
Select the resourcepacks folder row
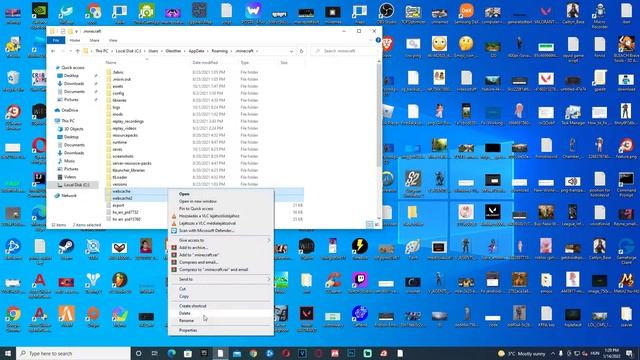click(x=204, y=135)
